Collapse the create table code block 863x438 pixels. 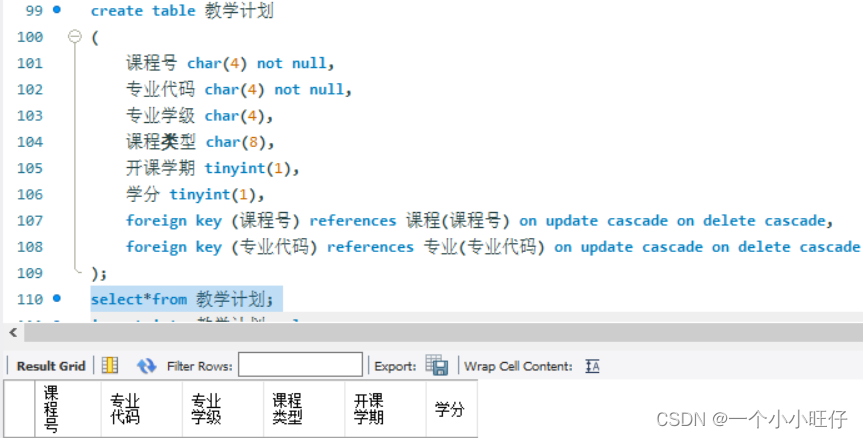tap(75, 37)
